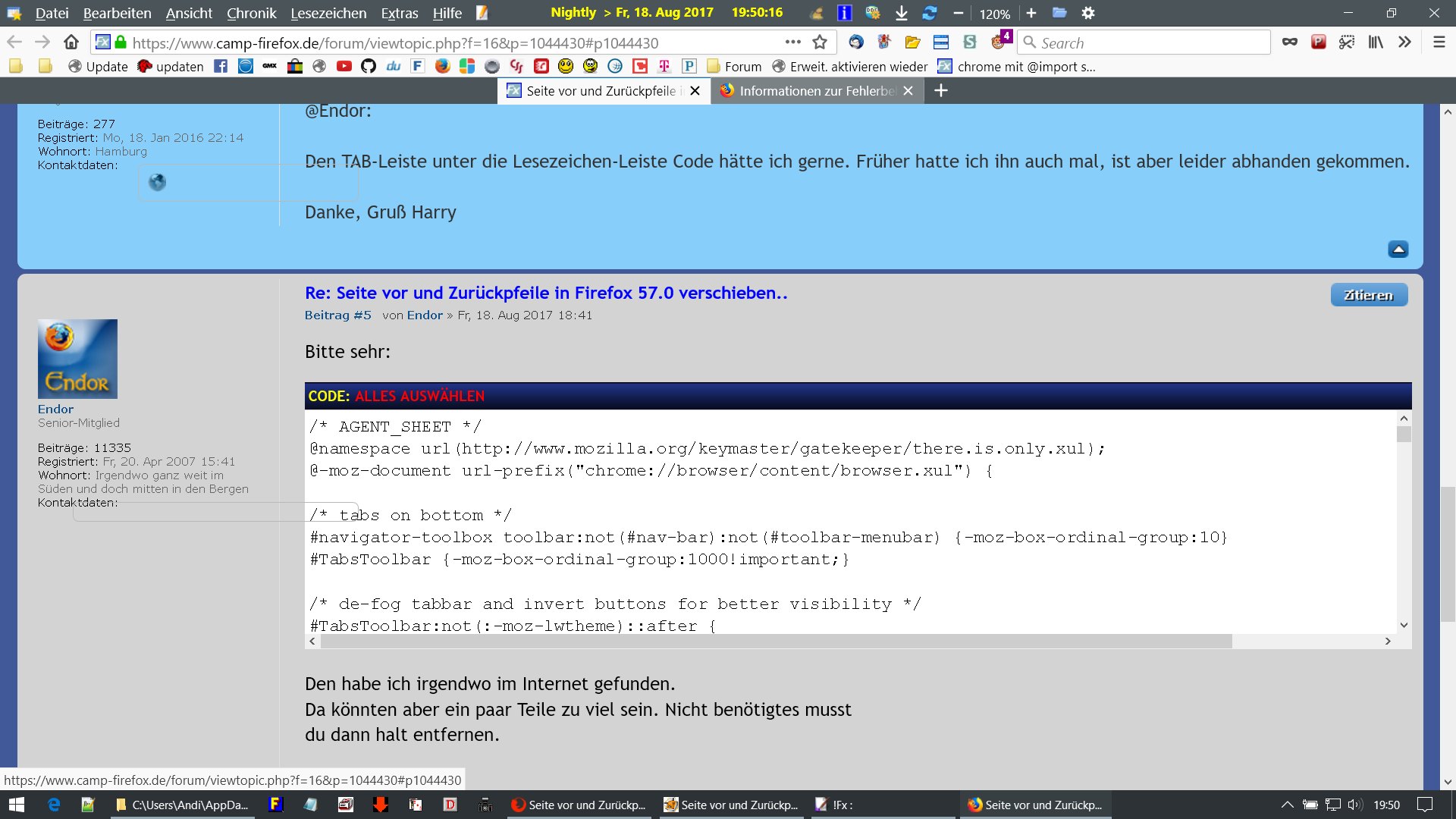The width and height of the screenshot is (1456, 819).
Task: Click the home button
Action: (x=71, y=42)
